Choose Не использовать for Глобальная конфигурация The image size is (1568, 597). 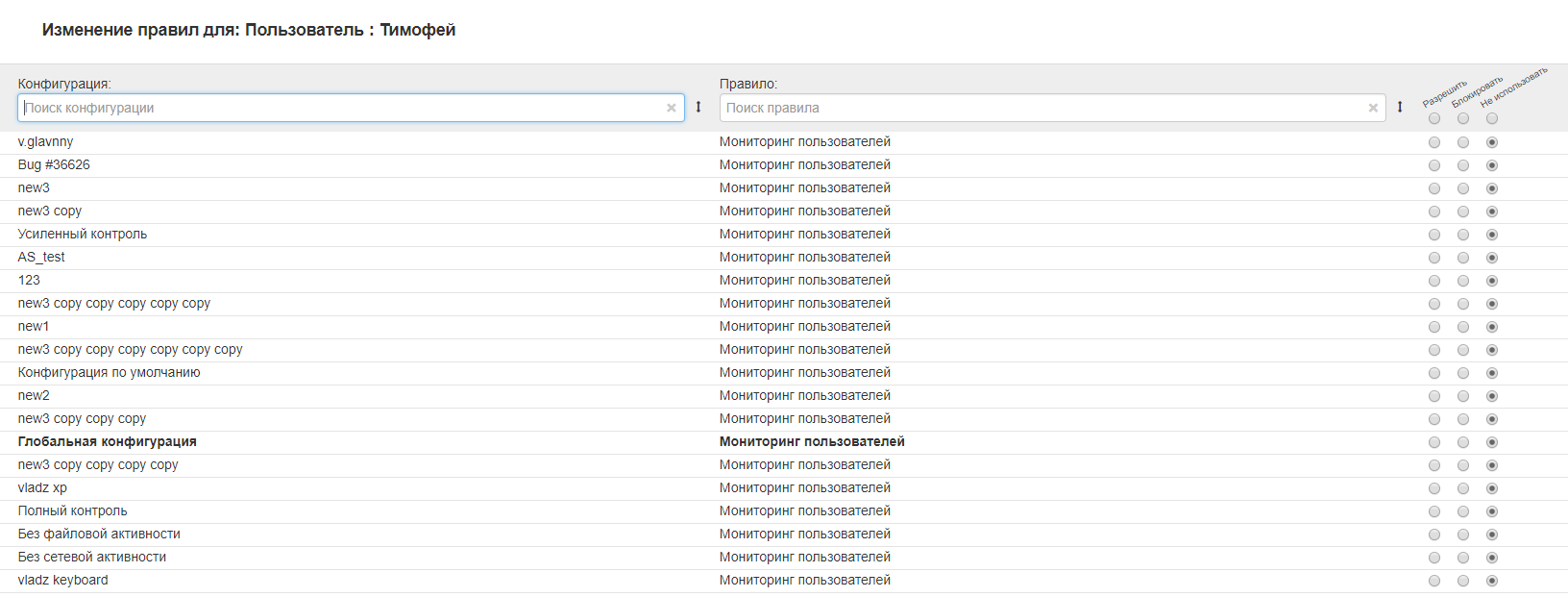pyautogui.click(x=1492, y=442)
